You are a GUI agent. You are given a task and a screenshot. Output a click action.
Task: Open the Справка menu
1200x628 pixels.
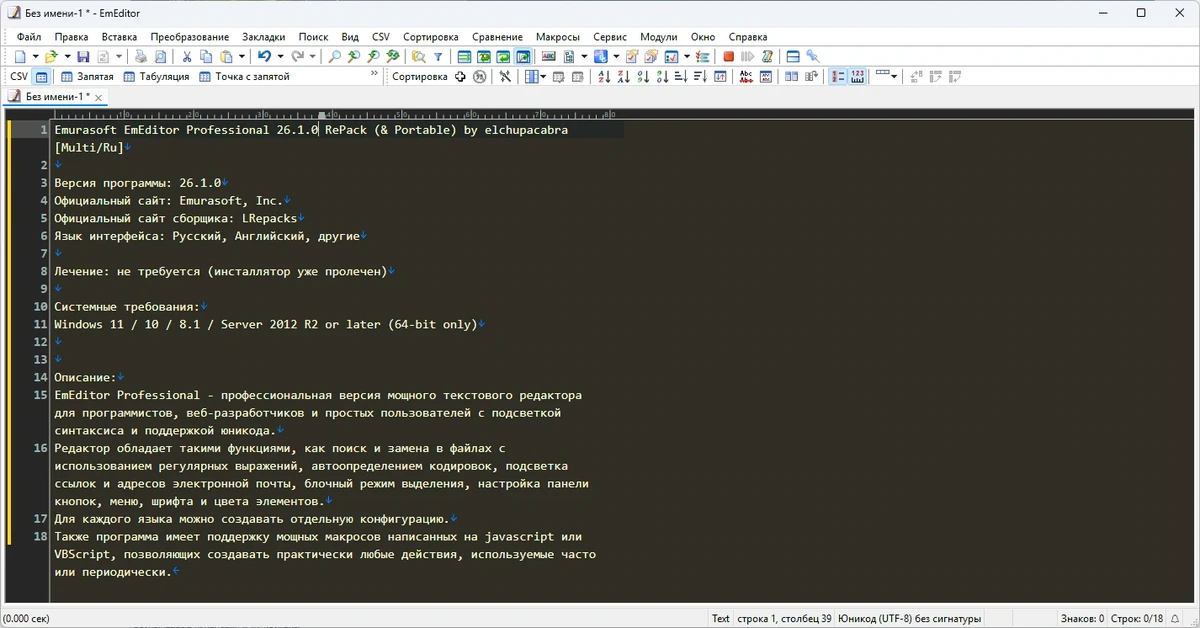tap(749, 37)
